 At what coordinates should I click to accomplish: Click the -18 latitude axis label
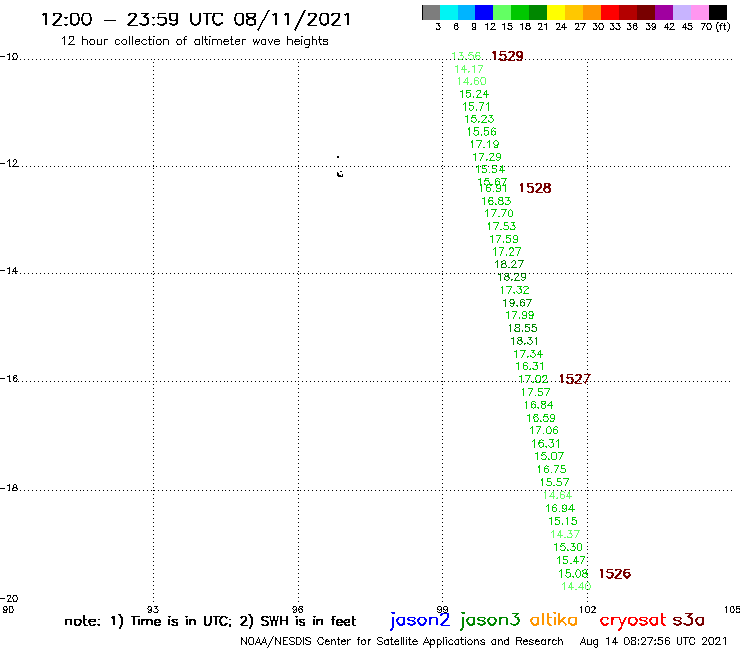tap(9, 488)
